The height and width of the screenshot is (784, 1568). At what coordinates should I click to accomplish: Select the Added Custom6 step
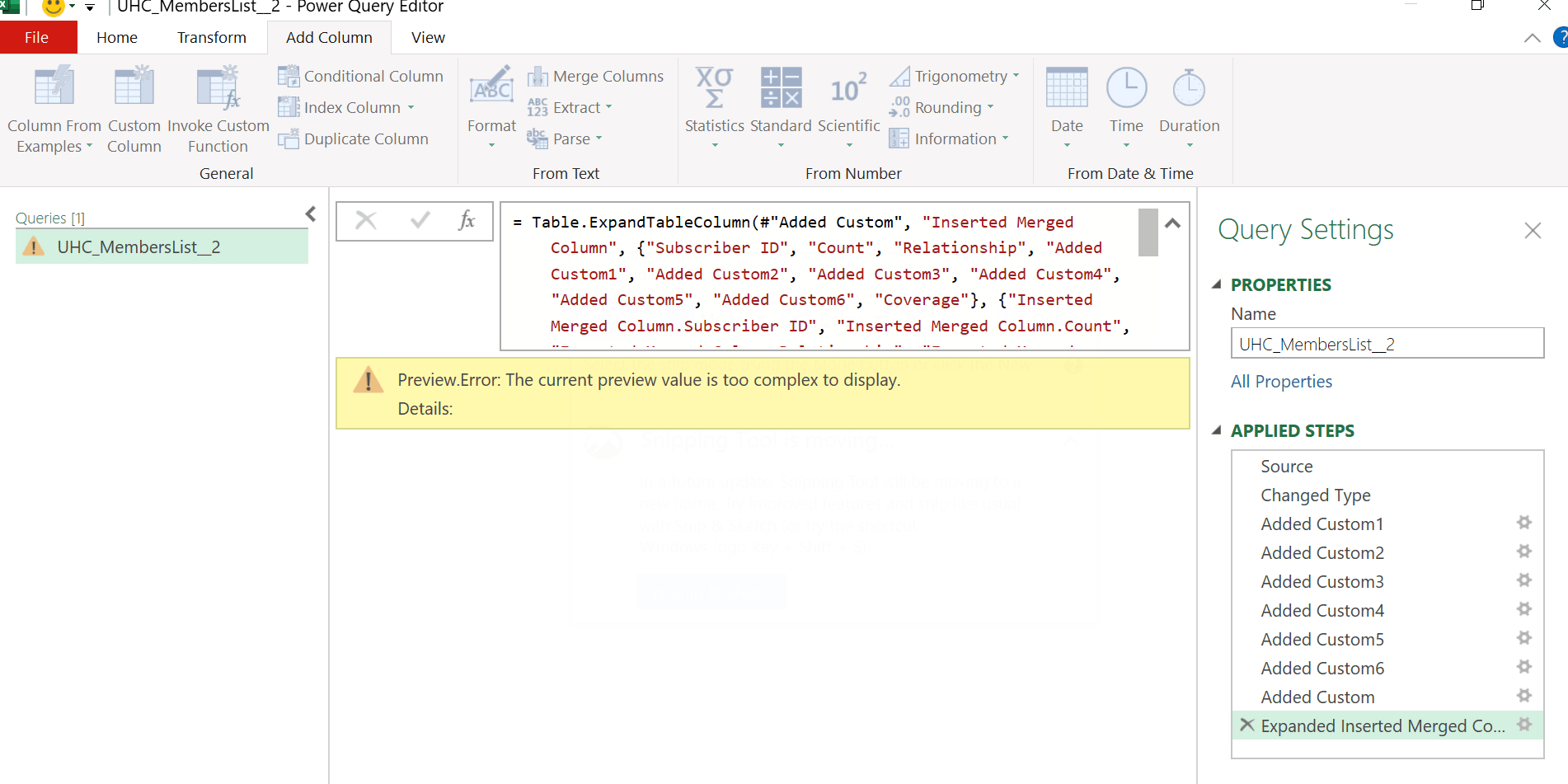coord(1322,668)
